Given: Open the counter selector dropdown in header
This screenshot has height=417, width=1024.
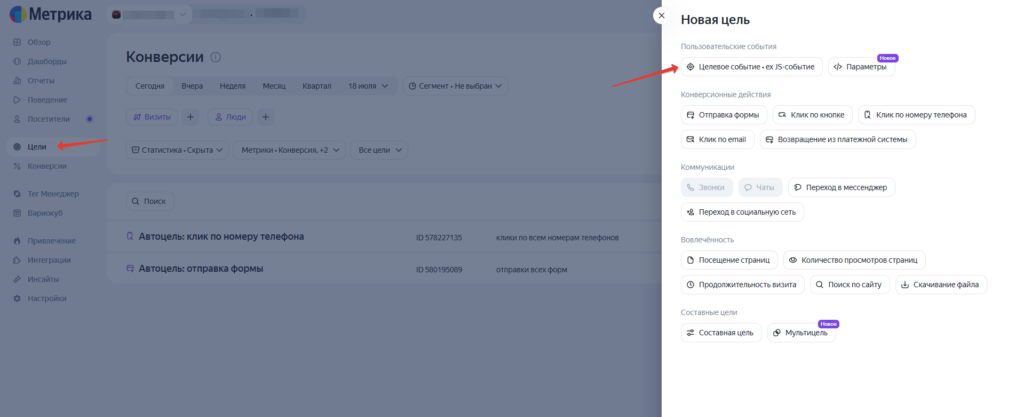Looking at the screenshot, I should [149, 14].
